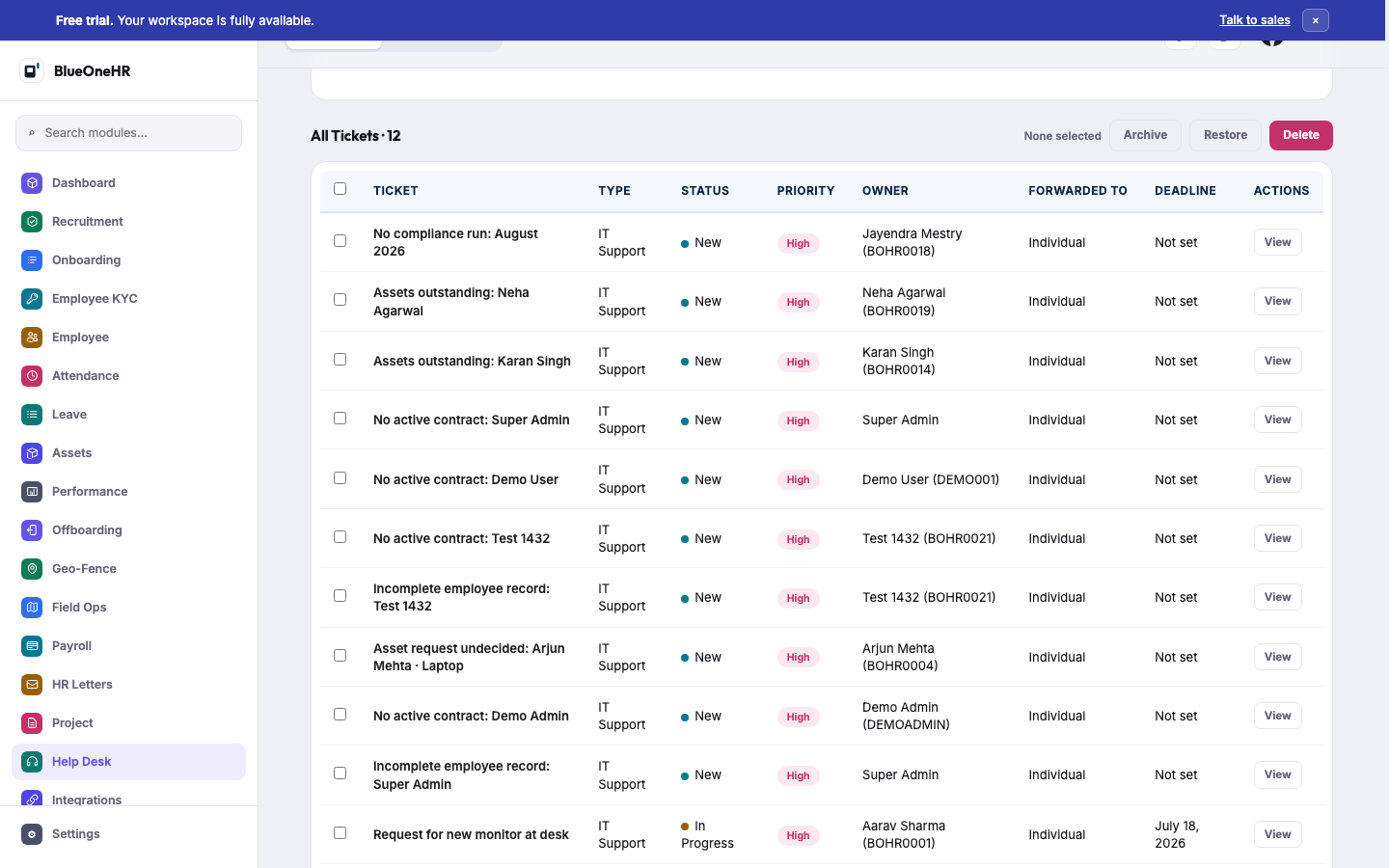Click the Archive button
Screen dimensions: 1389x868
(x=1145, y=135)
